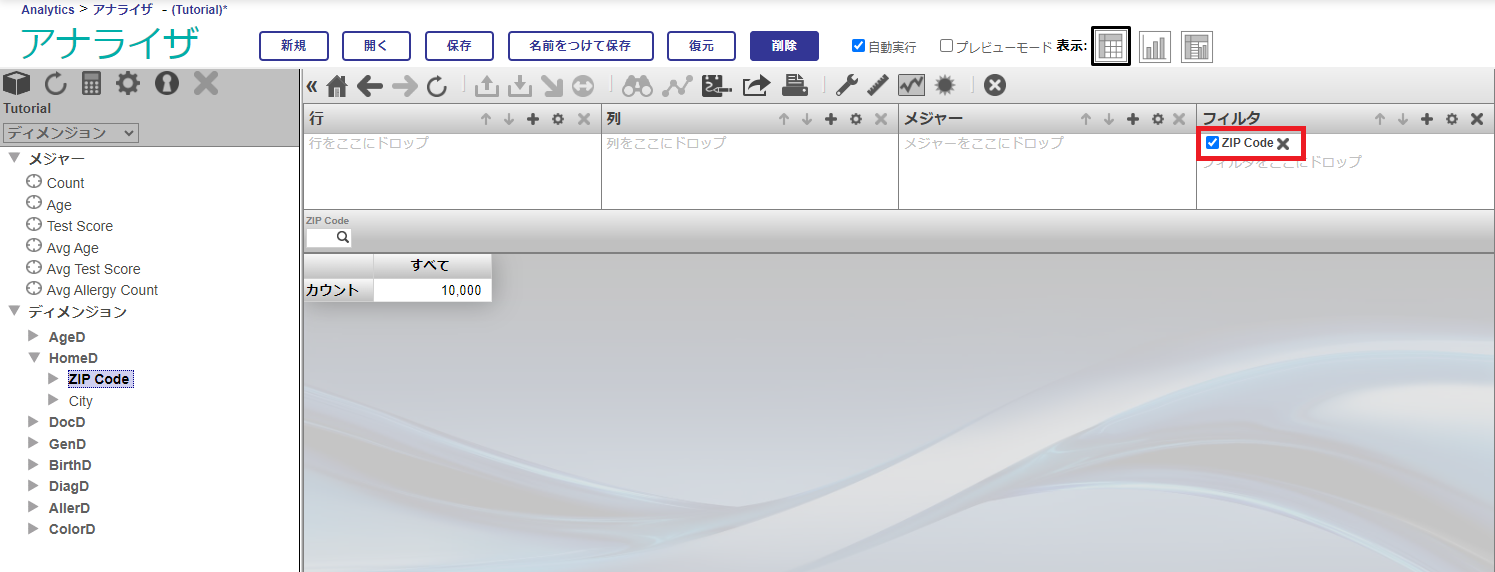
Task: Click the ruler icon in toolbar
Action: click(x=878, y=86)
